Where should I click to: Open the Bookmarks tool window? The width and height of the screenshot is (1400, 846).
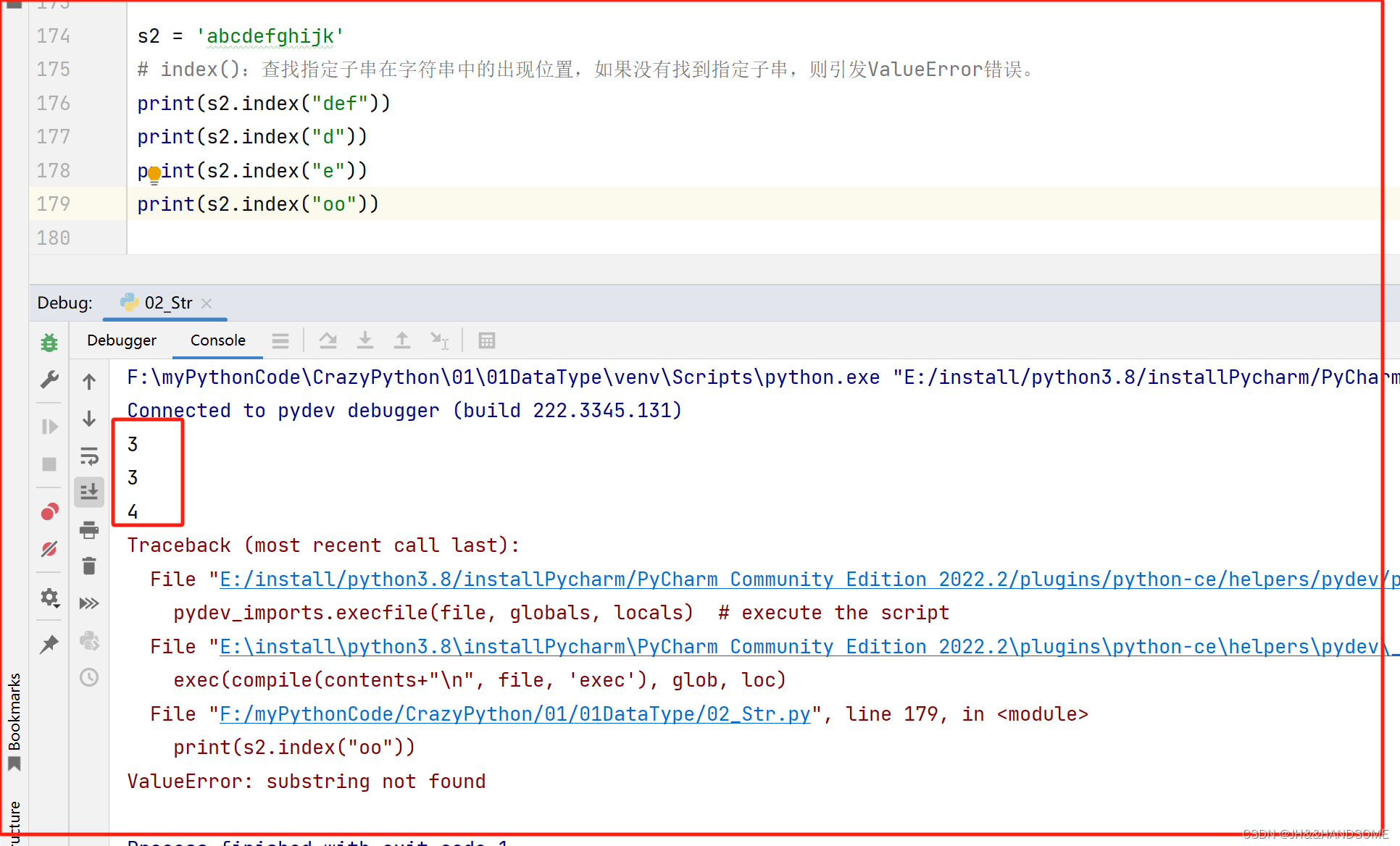pyautogui.click(x=14, y=711)
